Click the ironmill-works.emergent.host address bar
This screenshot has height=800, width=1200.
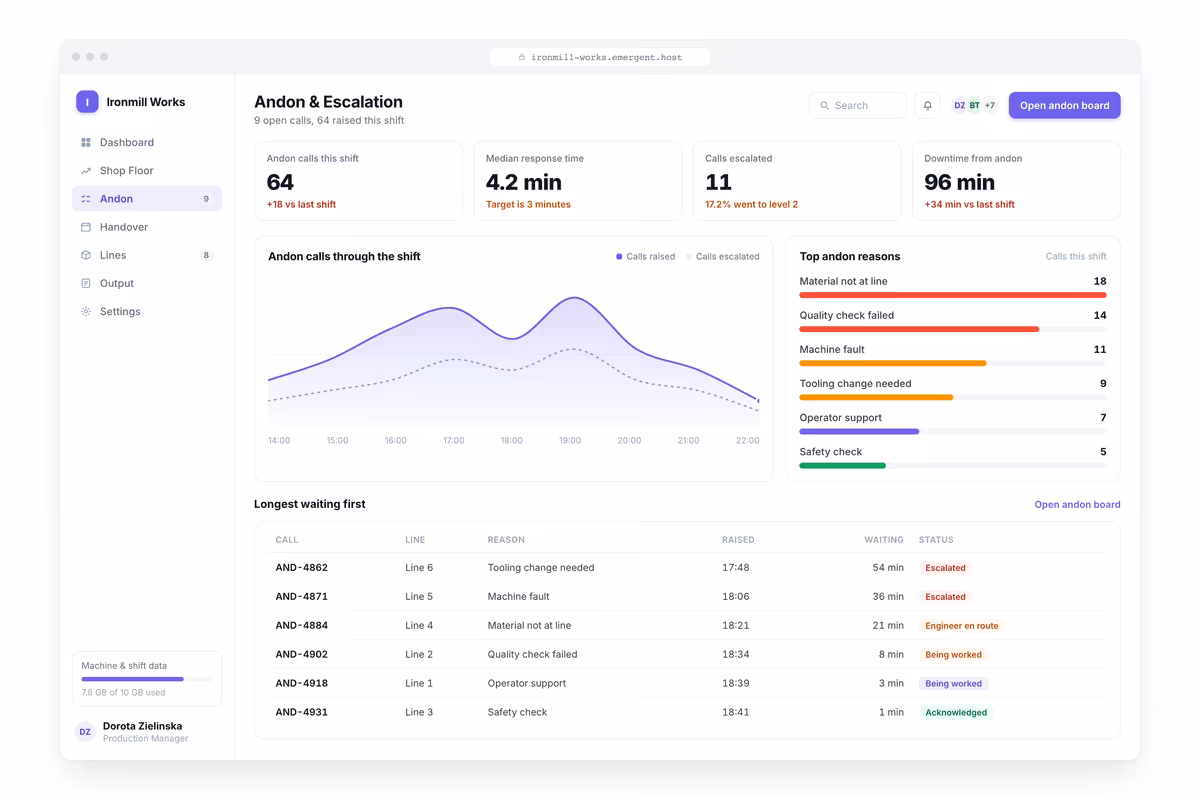click(600, 57)
